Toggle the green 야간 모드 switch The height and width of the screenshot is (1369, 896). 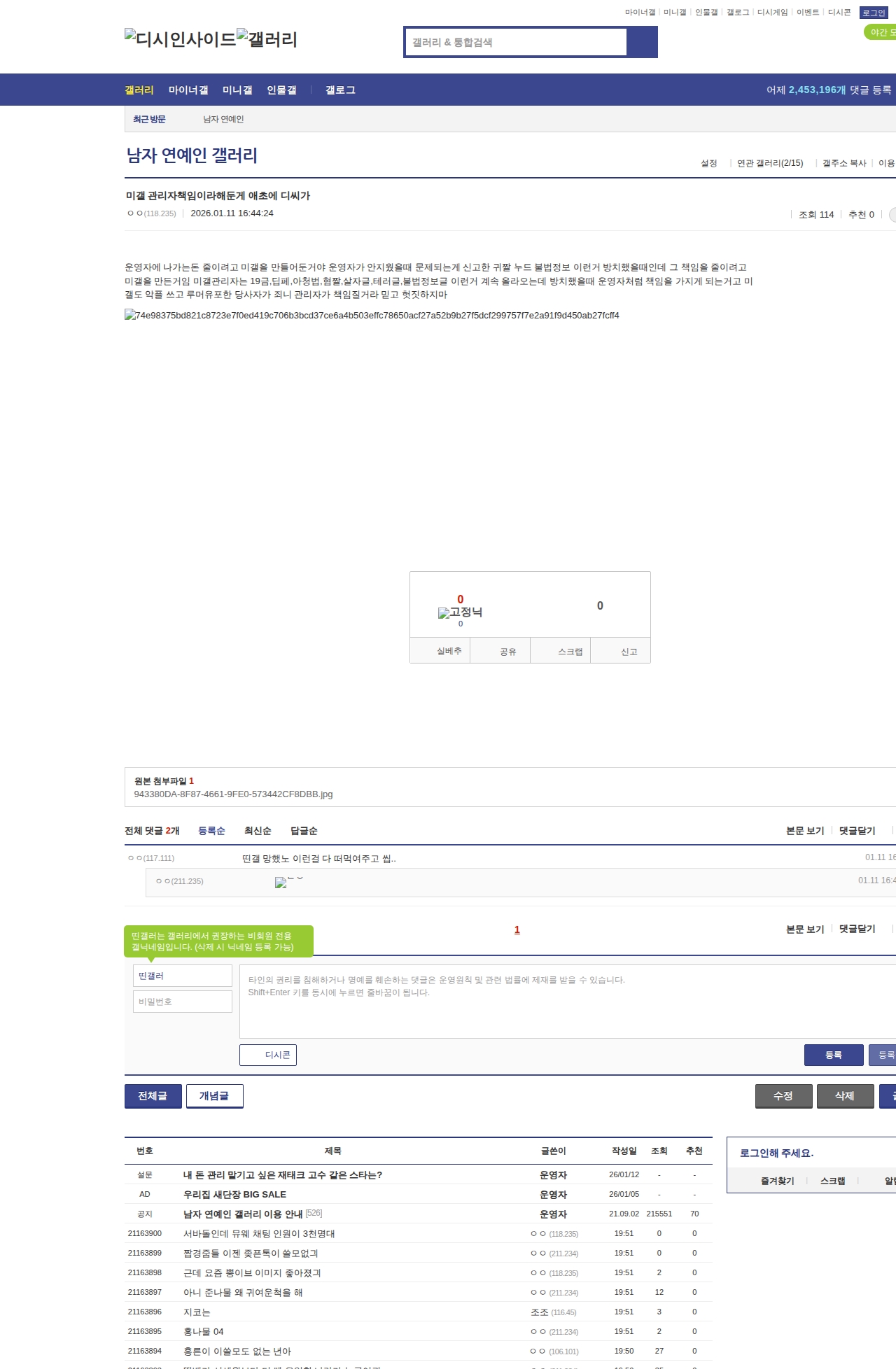coord(881,32)
